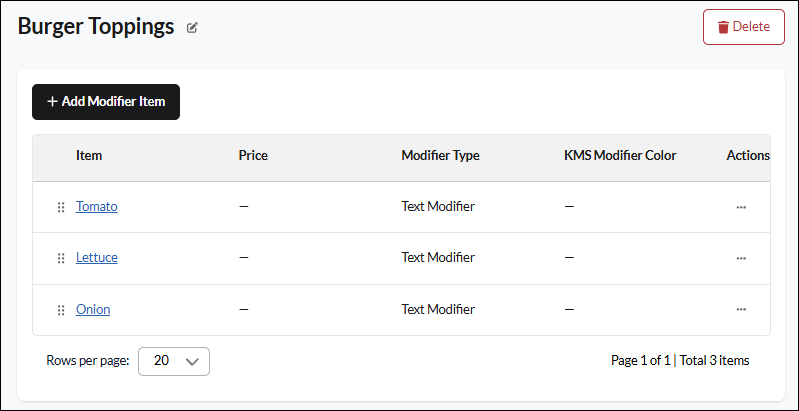799x411 pixels.
Task: Grab the drag handle for Onion row
Action: click(61, 310)
